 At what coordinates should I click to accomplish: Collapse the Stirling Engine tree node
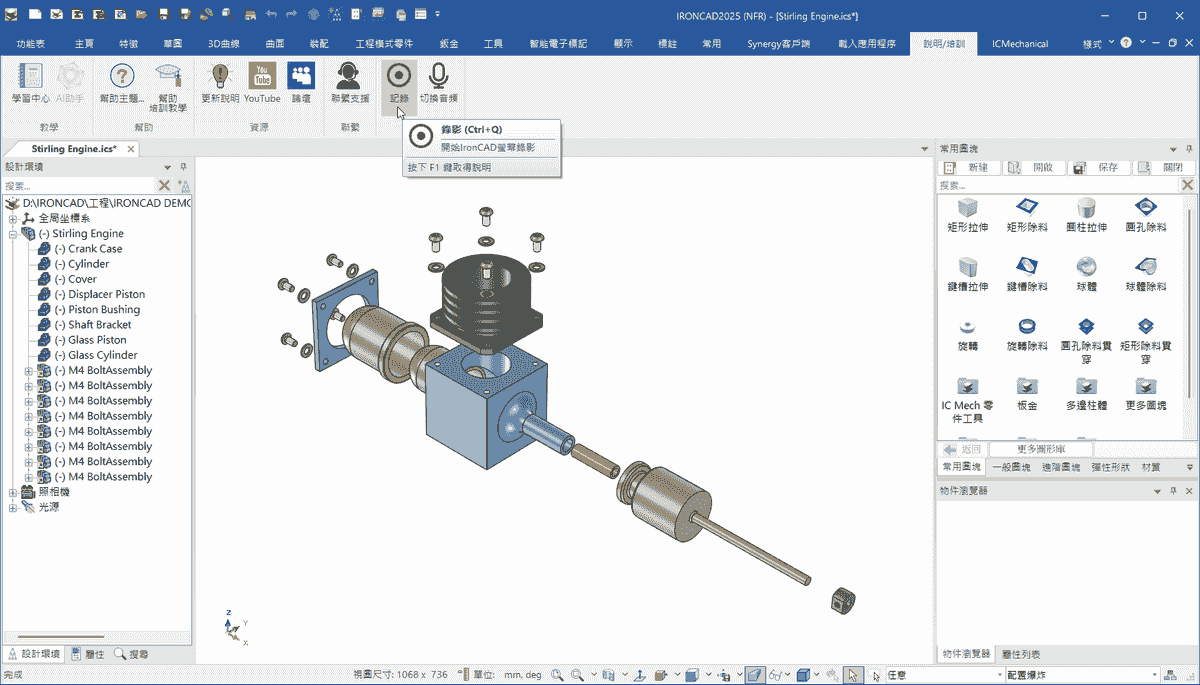(x=13, y=233)
